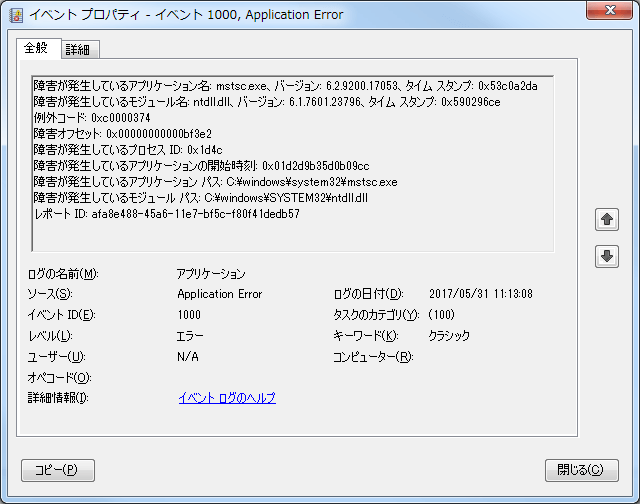
Task: Click the イベント ID value 1000
Action: click(x=189, y=315)
